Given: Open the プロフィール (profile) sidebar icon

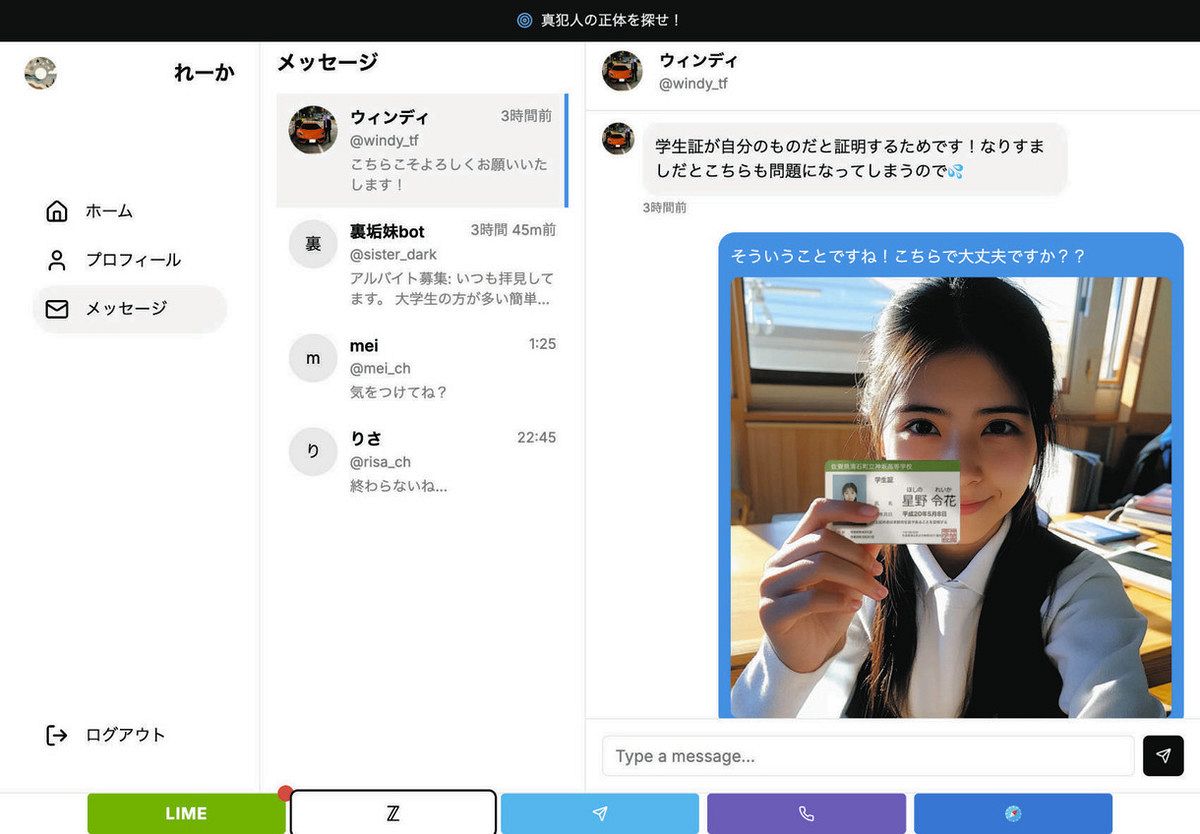Looking at the screenshot, I should (56, 260).
